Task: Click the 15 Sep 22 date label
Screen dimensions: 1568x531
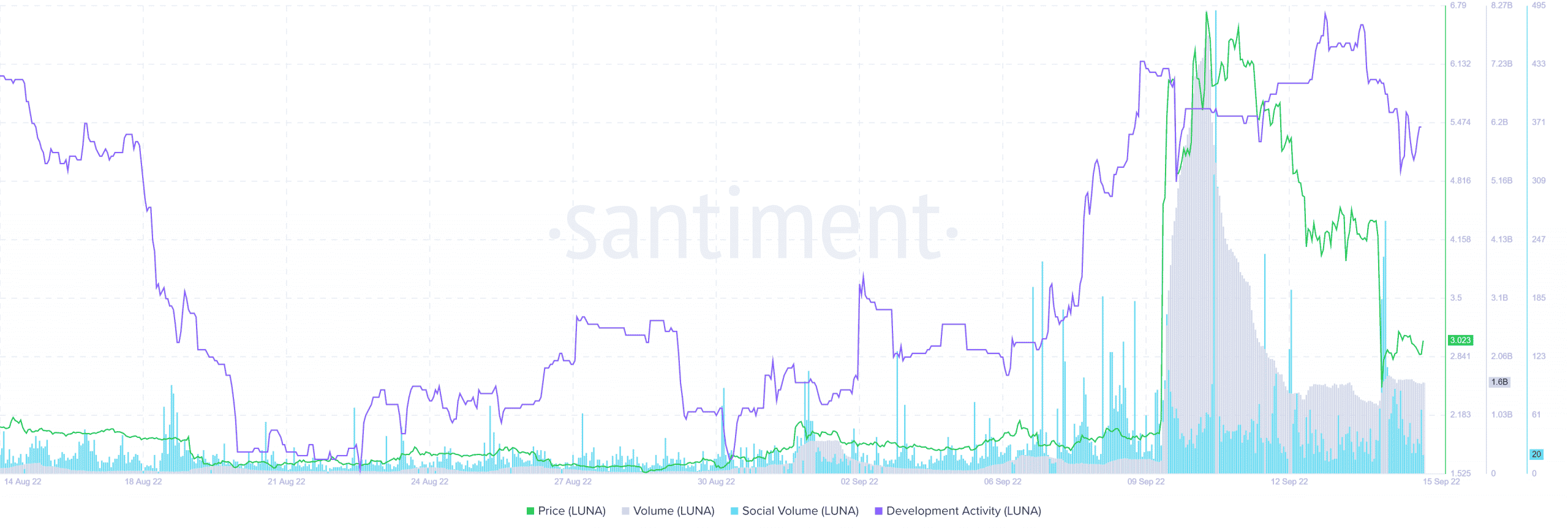Action: tap(1441, 481)
